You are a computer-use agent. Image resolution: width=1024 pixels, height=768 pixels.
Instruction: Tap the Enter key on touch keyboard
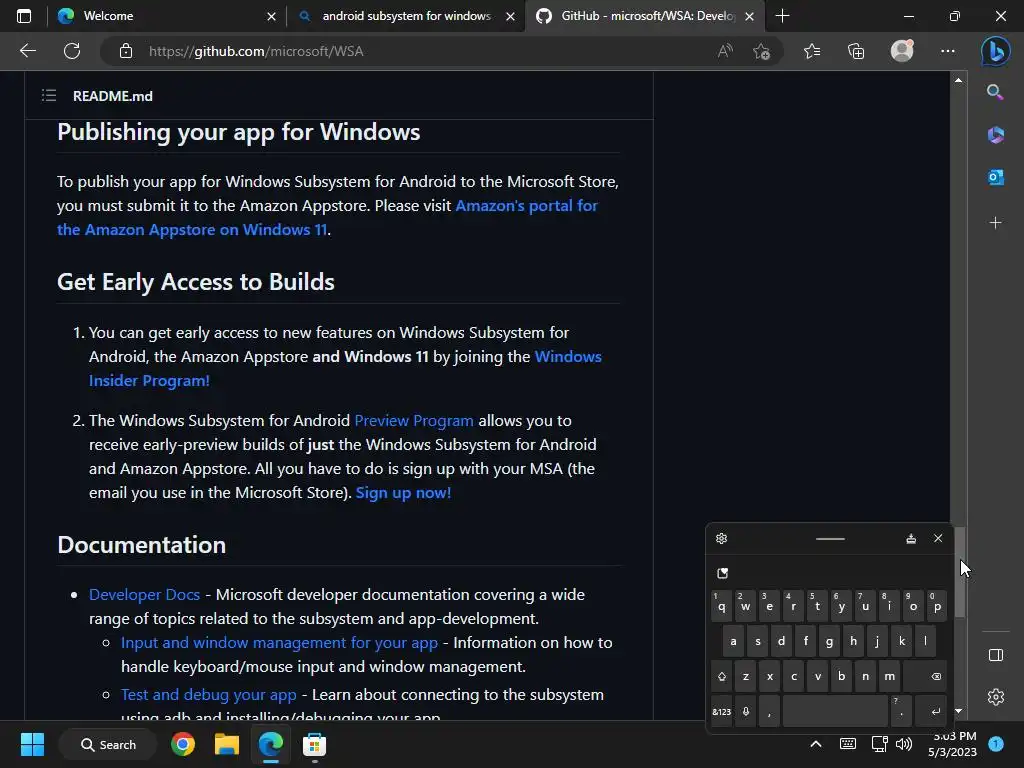click(932, 711)
